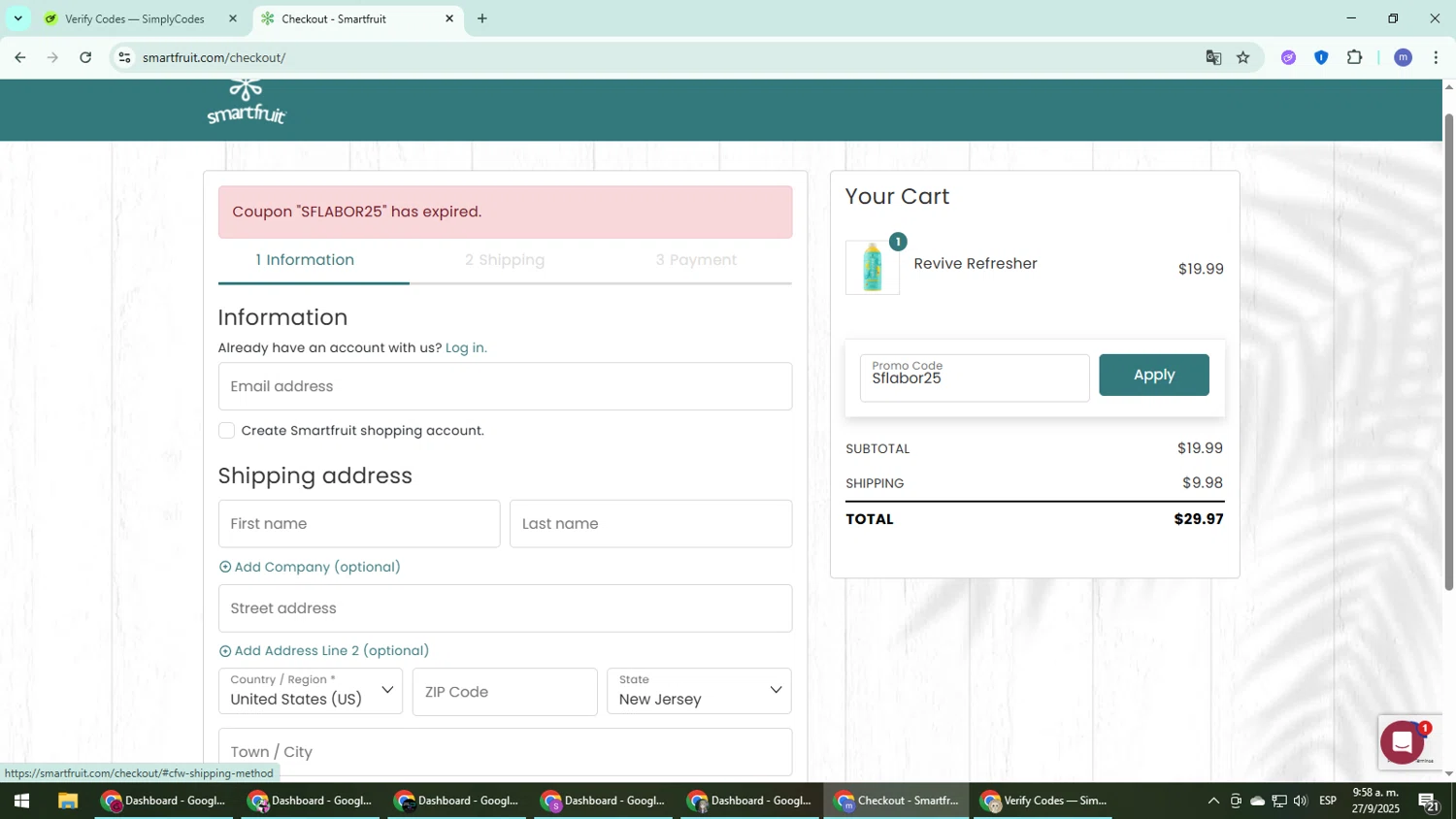Click the Last name field
The image size is (1456, 819).
[650, 524]
